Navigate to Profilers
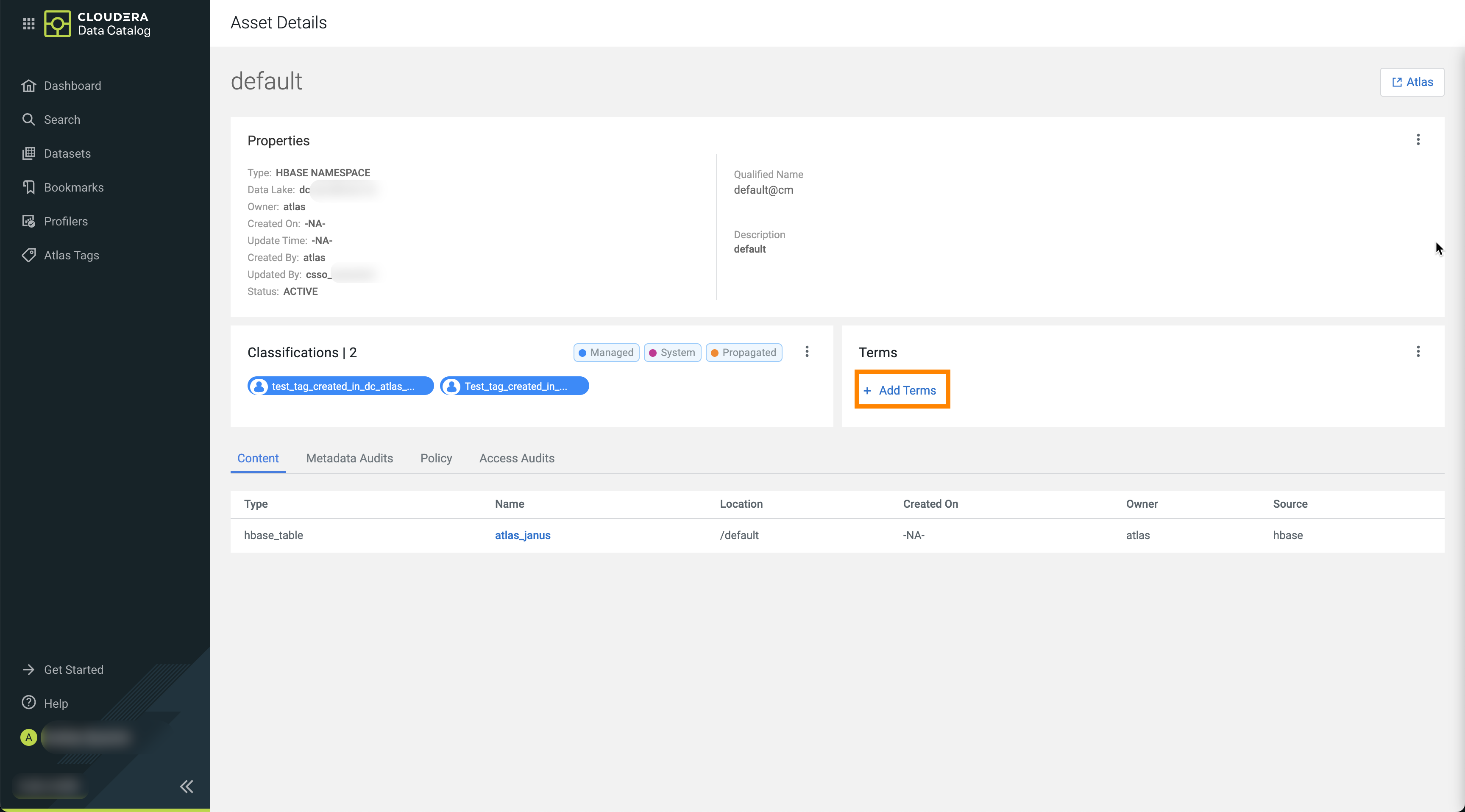The image size is (1465, 812). pos(65,221)
